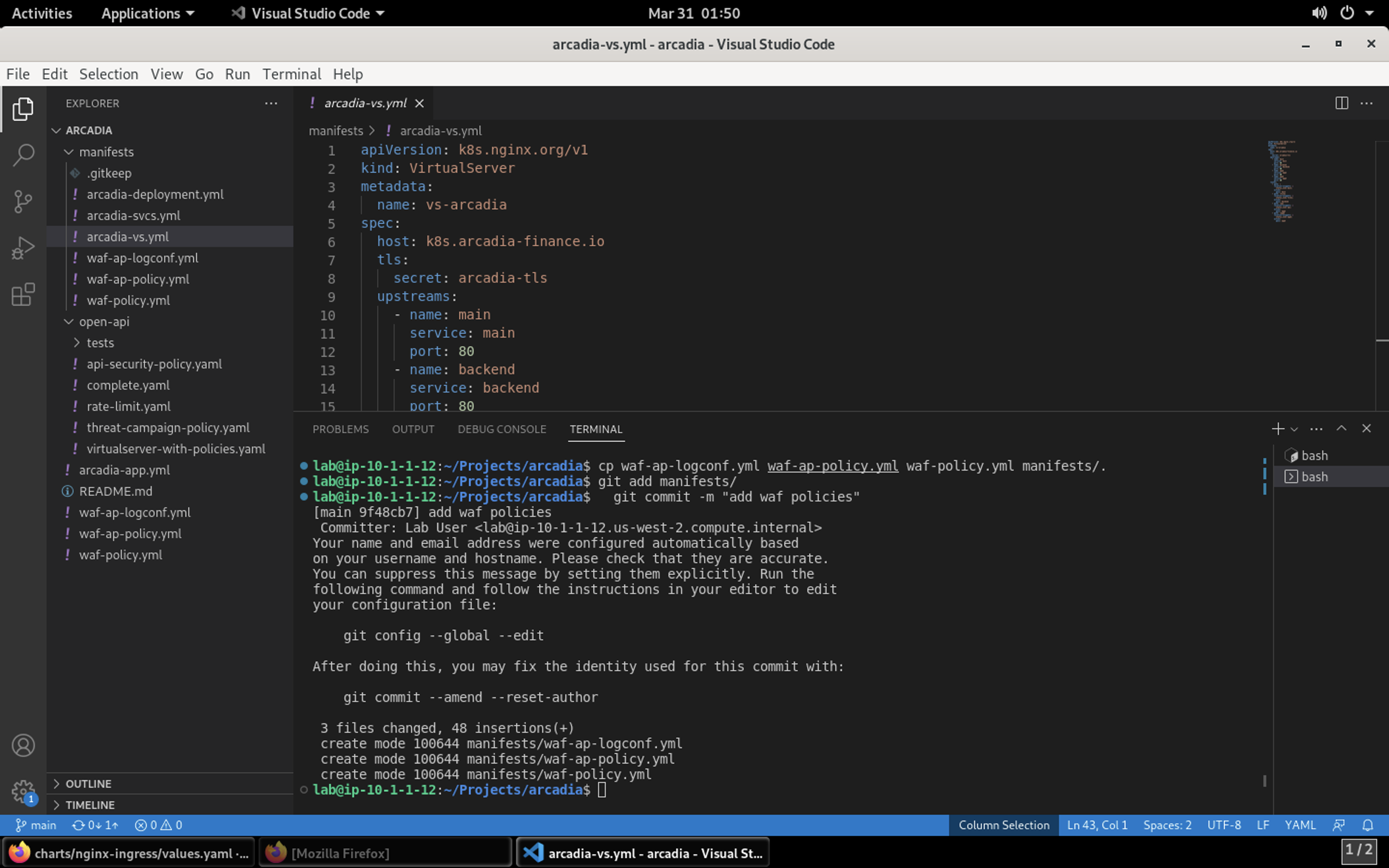Open api-security-policy.yaml file
The width and height of the screenshot is (1389, 868).
(154, 364)
